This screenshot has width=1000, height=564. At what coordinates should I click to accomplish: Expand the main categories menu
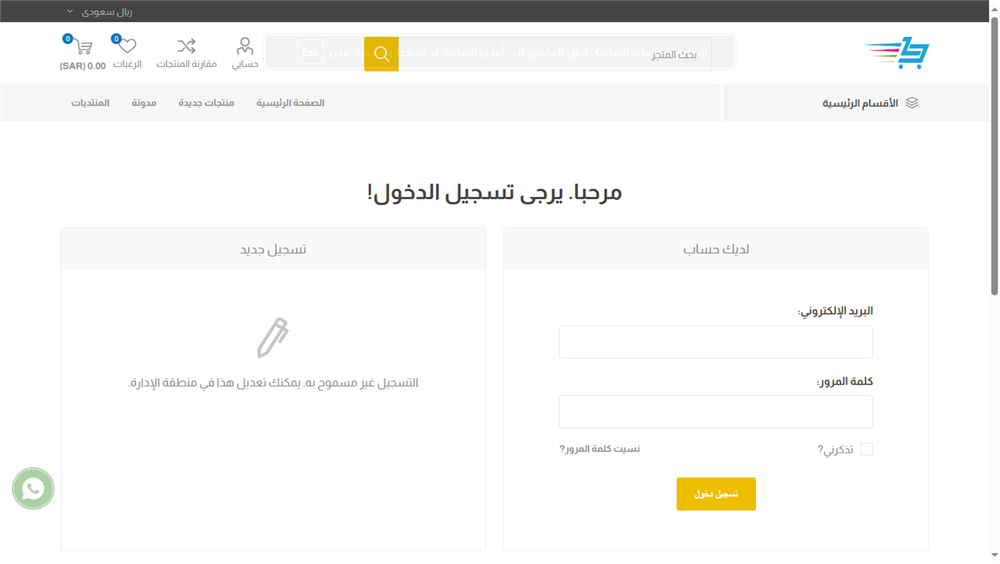pos(860,103)
